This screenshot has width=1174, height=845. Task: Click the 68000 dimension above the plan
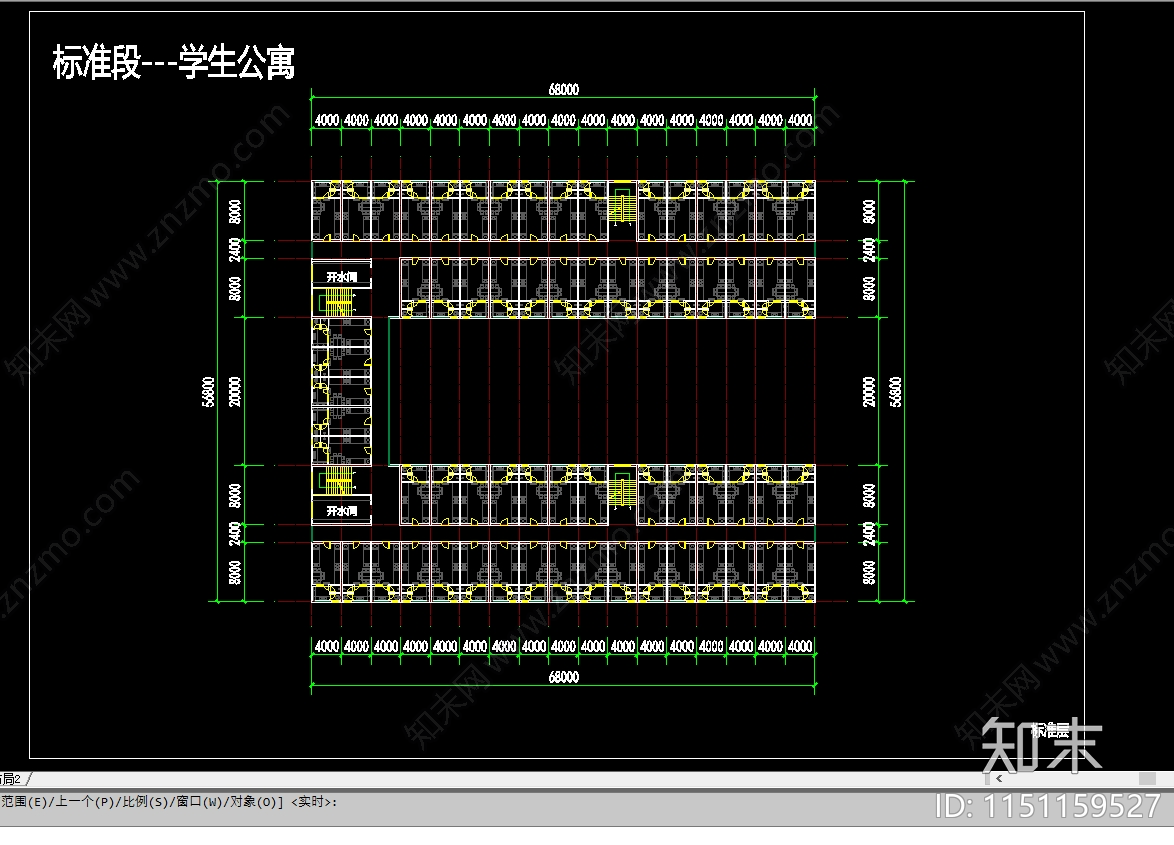coord(564,90)
